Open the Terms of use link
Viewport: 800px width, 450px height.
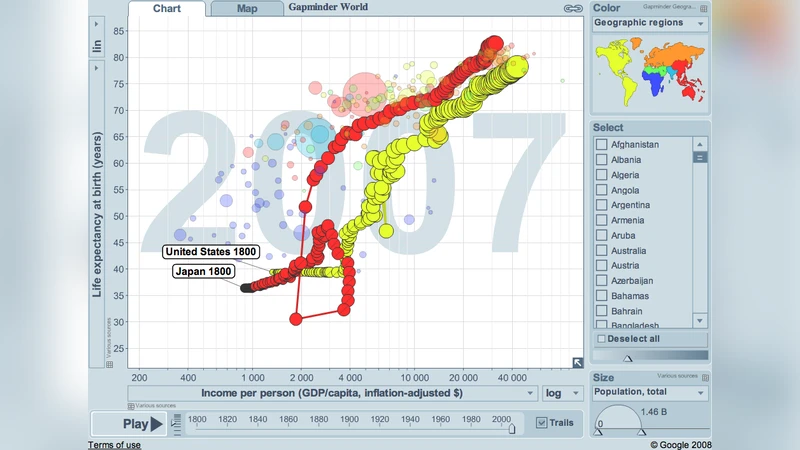tap(114, 445)
